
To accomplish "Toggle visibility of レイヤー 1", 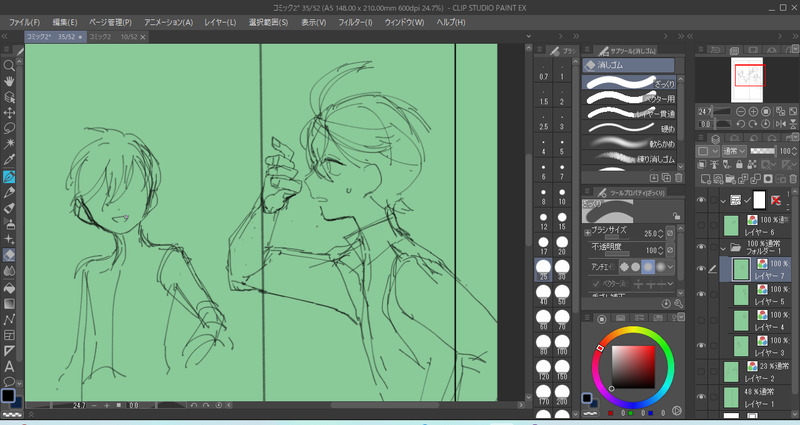I will [x=701, y=396].
